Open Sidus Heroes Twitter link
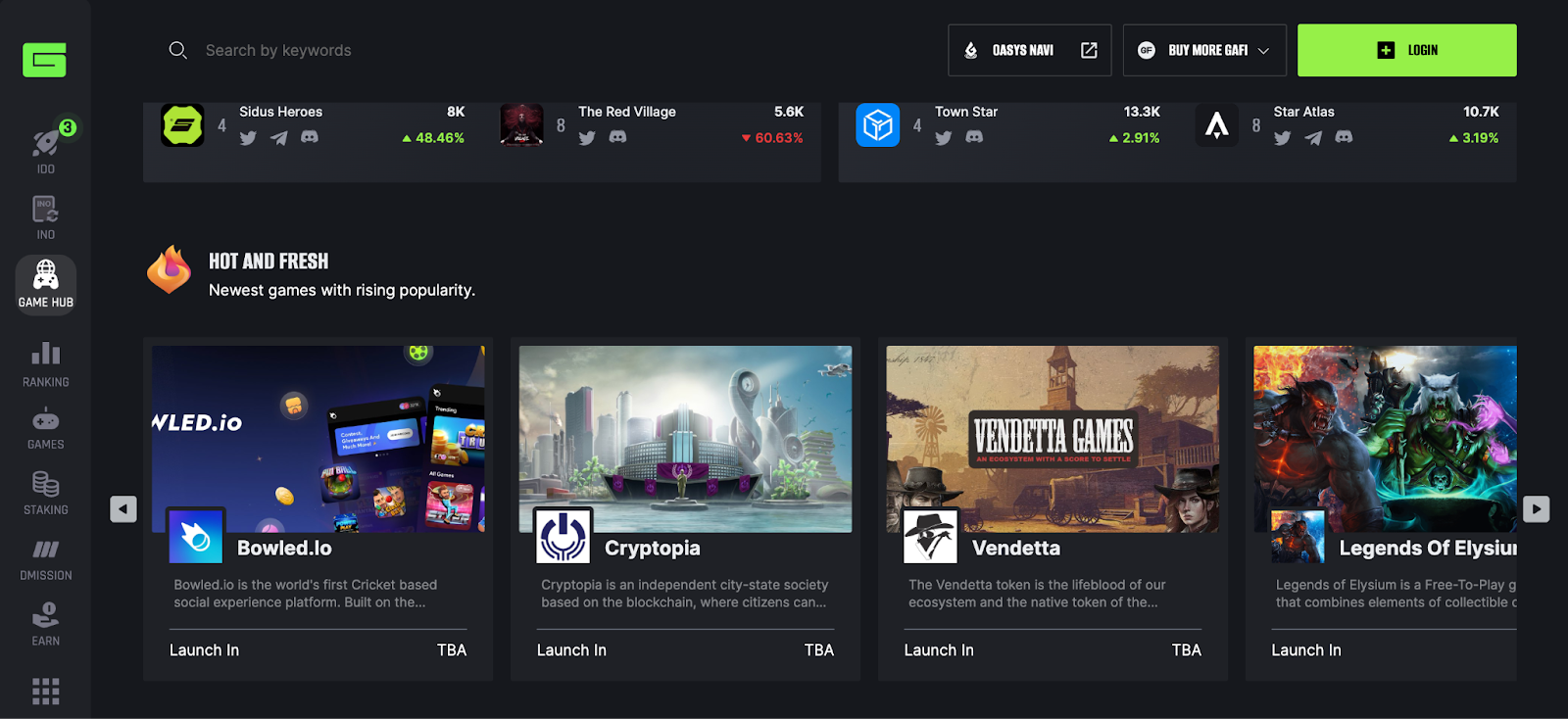 248,138
